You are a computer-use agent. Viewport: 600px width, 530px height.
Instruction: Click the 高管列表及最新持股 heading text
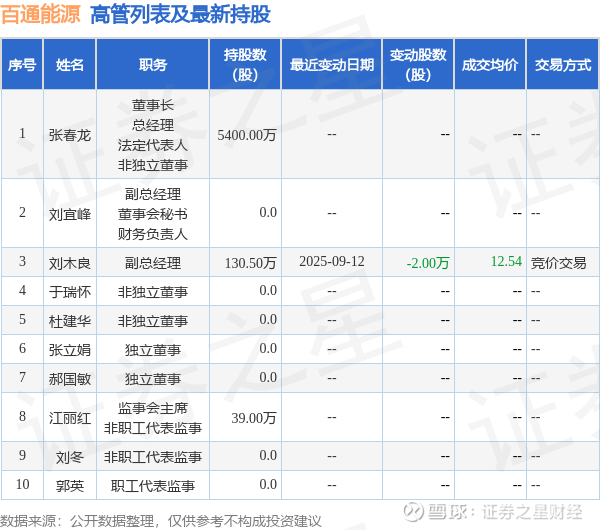tap(180, 15)
